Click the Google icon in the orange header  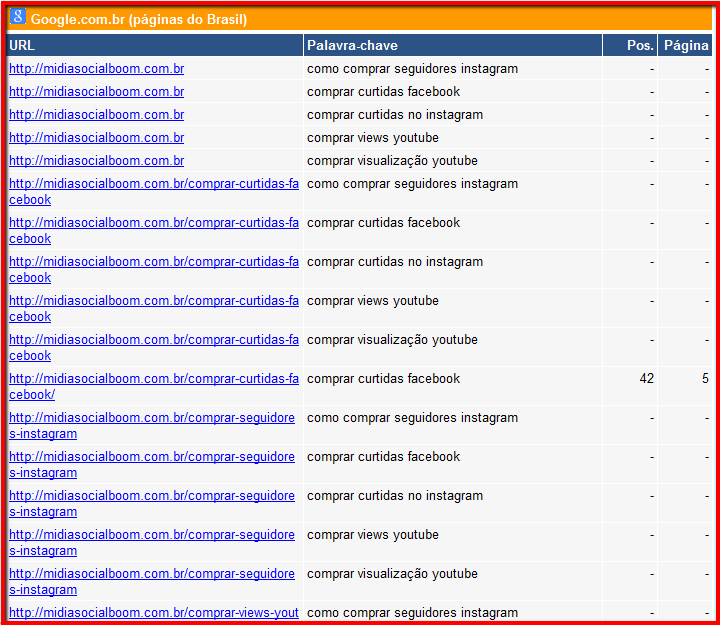point(18,19)
